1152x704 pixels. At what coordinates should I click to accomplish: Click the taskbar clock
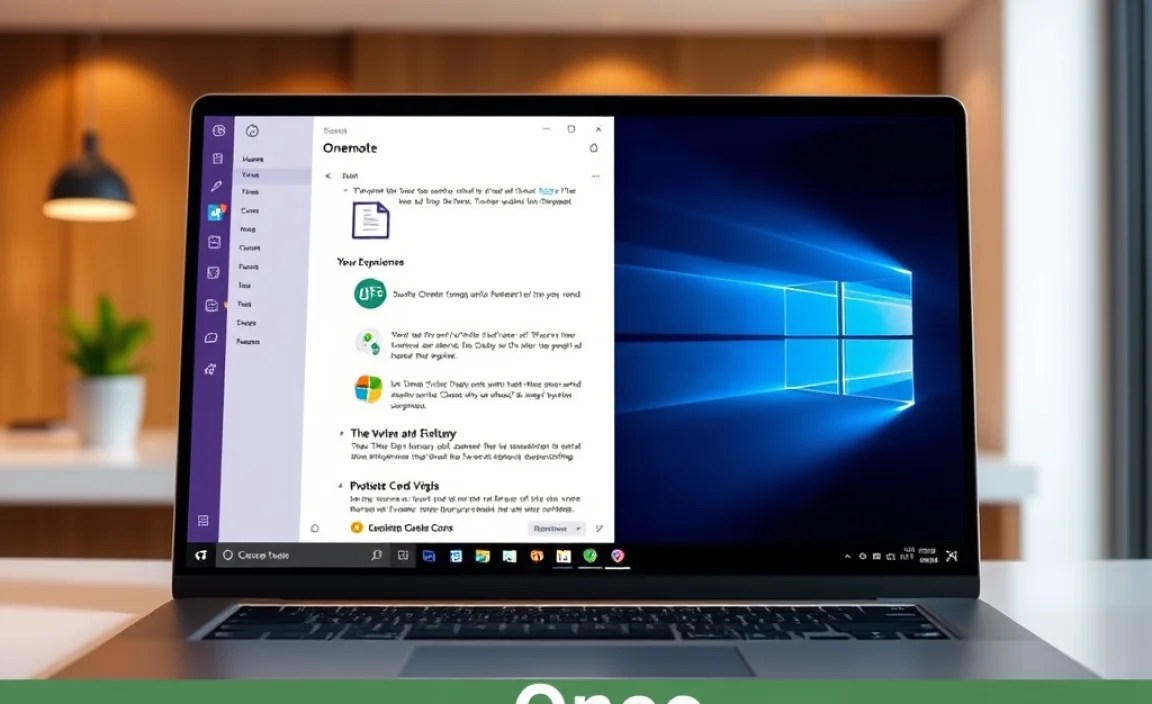point(927,556)
